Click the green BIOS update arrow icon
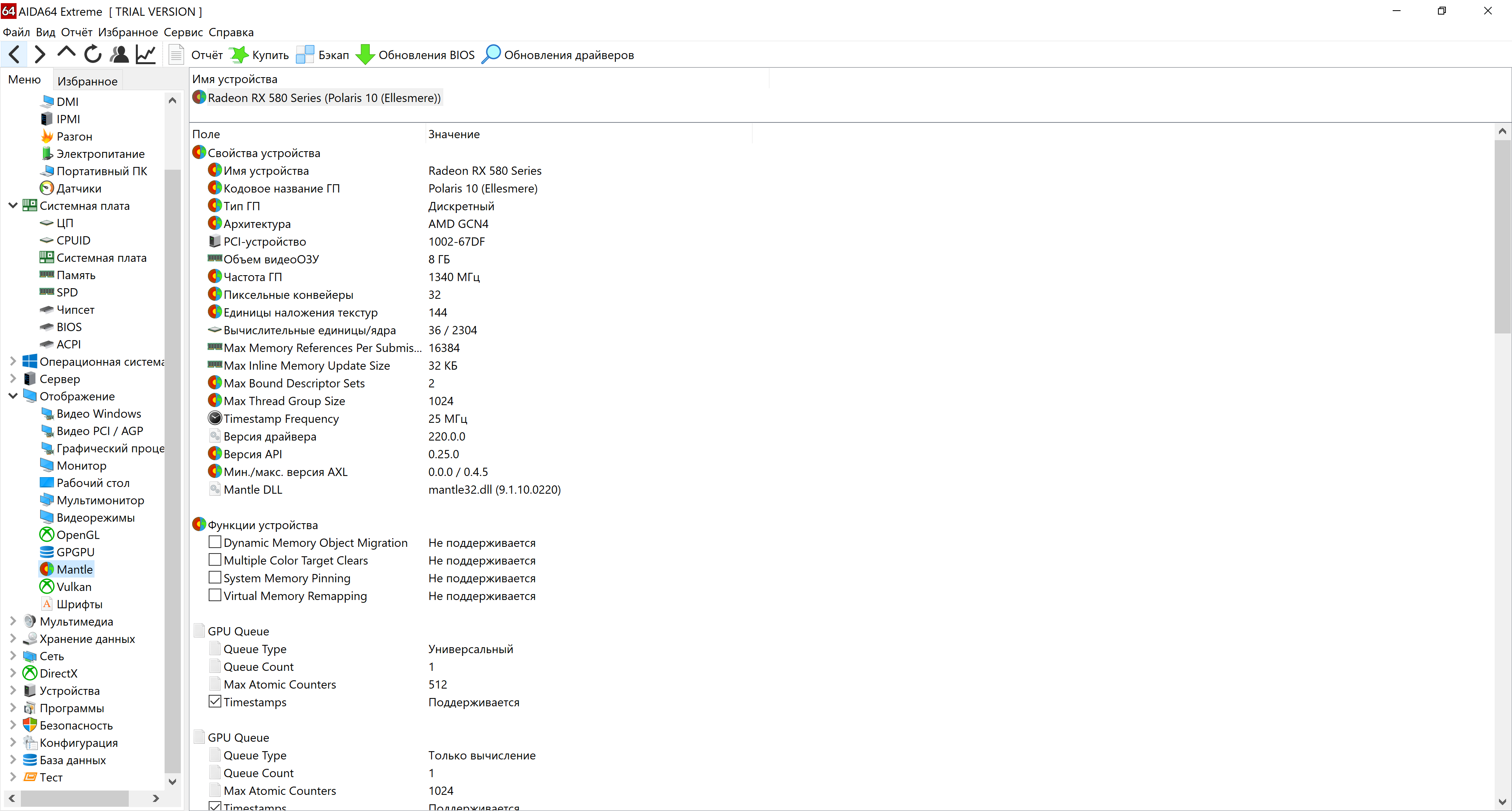 pos(365,55)
